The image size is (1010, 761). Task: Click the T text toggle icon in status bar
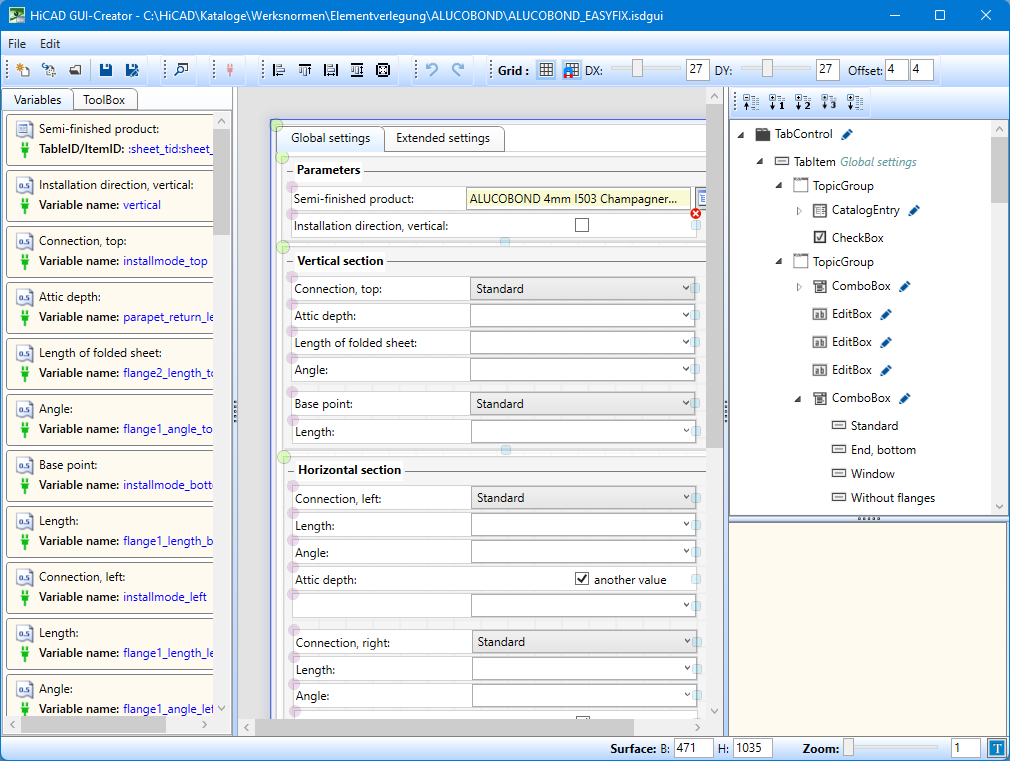coord(996,748)
